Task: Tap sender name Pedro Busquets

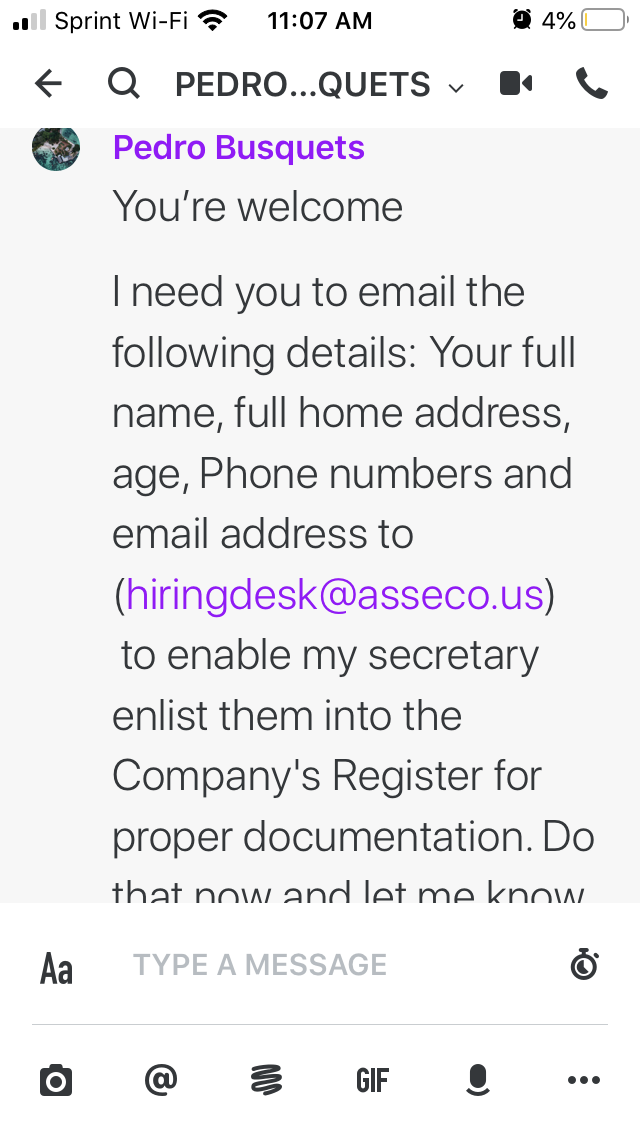Action: click(238, 148)
